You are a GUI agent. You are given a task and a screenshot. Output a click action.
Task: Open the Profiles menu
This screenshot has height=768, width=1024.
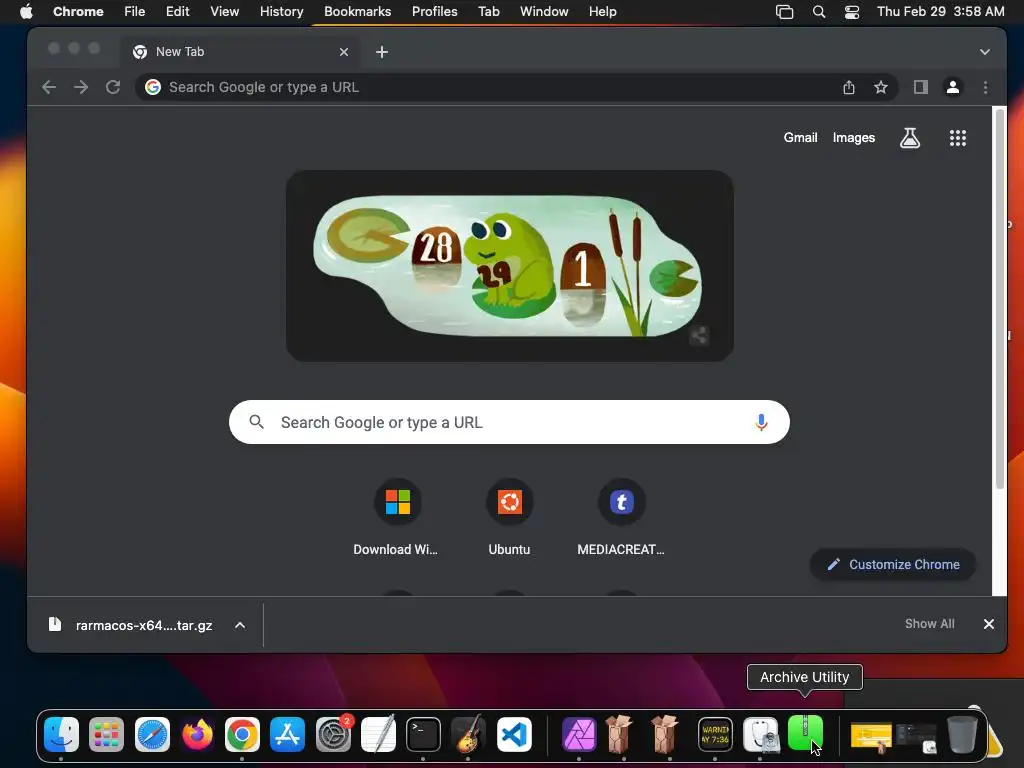(434, 11)
